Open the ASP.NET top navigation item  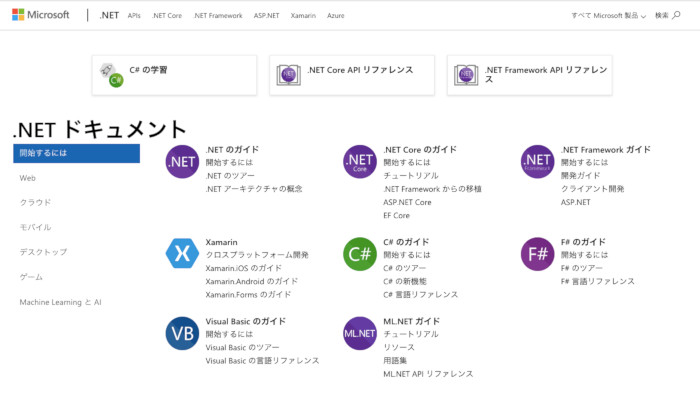point(266,16)
